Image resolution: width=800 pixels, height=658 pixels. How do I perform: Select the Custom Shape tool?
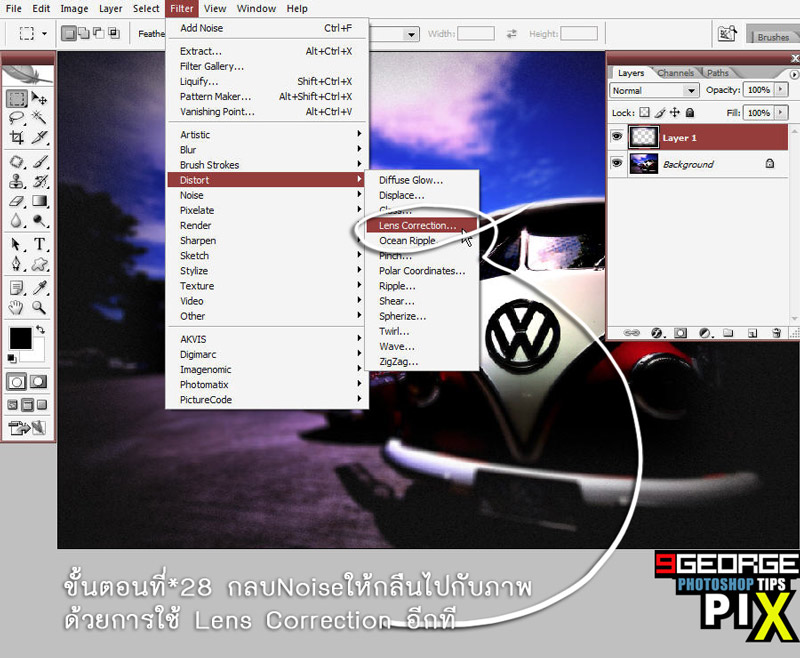(x=39, y=264)
